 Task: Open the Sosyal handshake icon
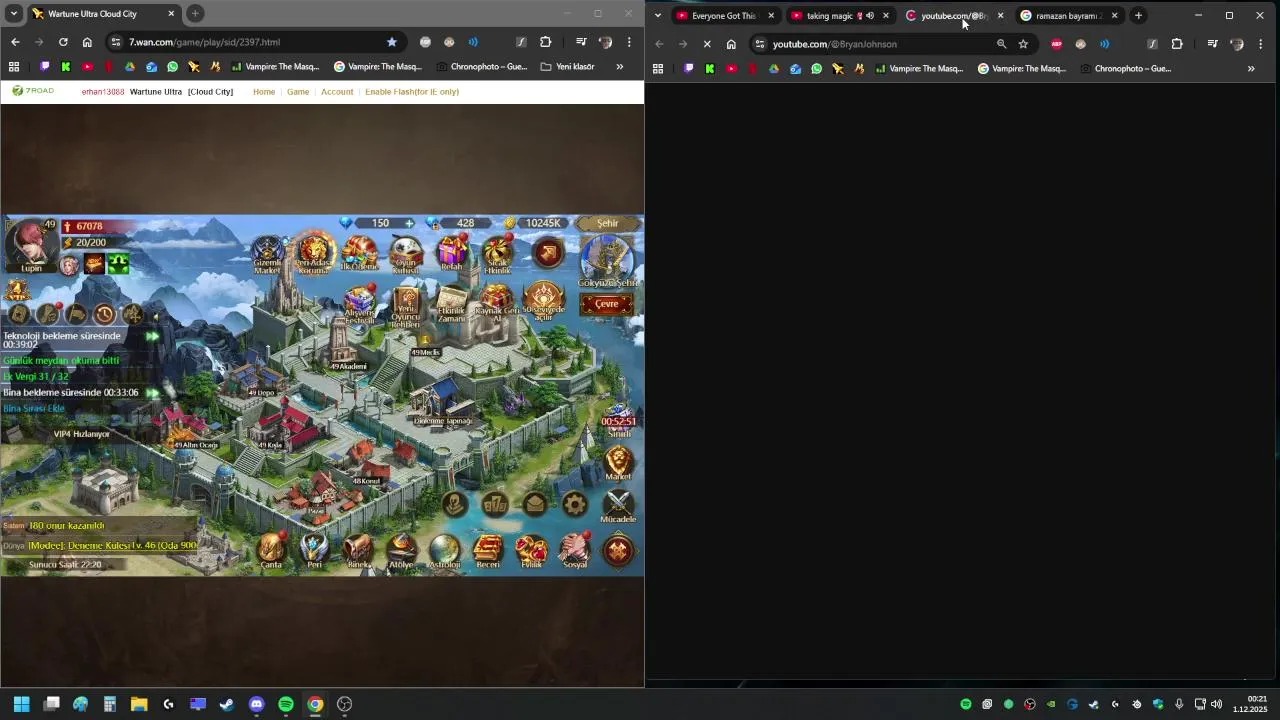click(575, 551)
